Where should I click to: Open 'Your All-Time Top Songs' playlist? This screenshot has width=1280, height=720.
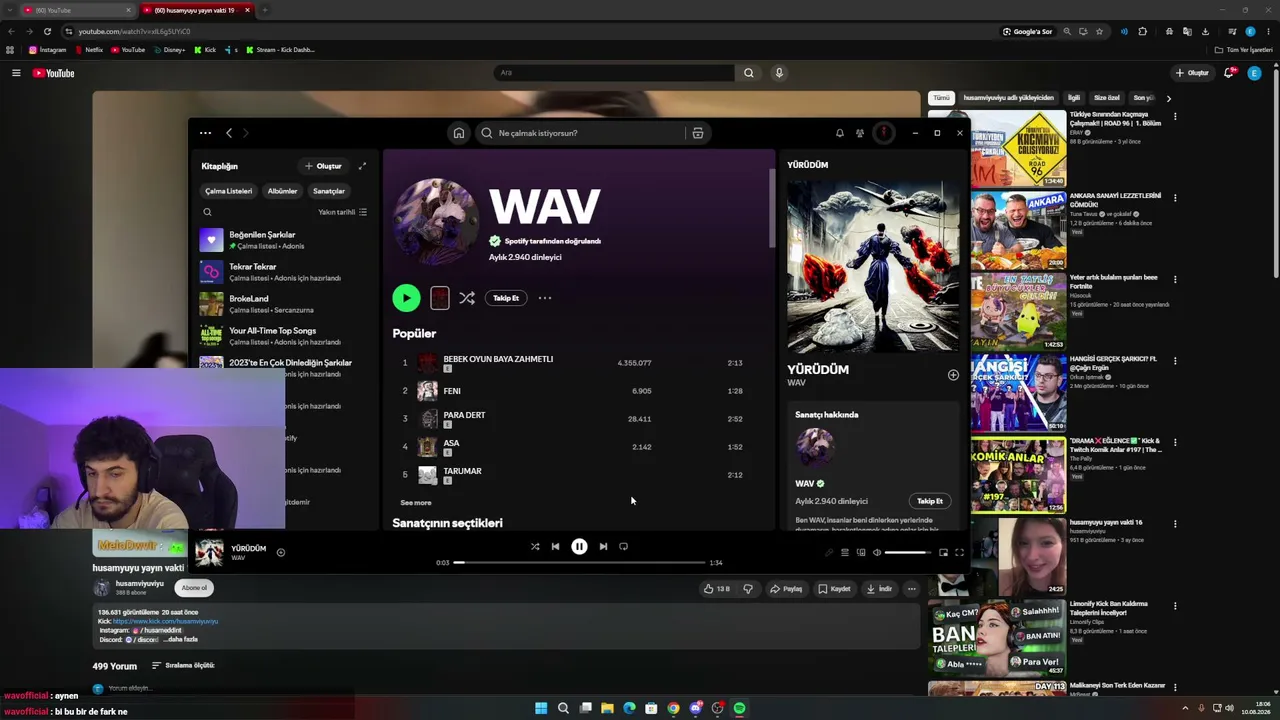[285, 336]
